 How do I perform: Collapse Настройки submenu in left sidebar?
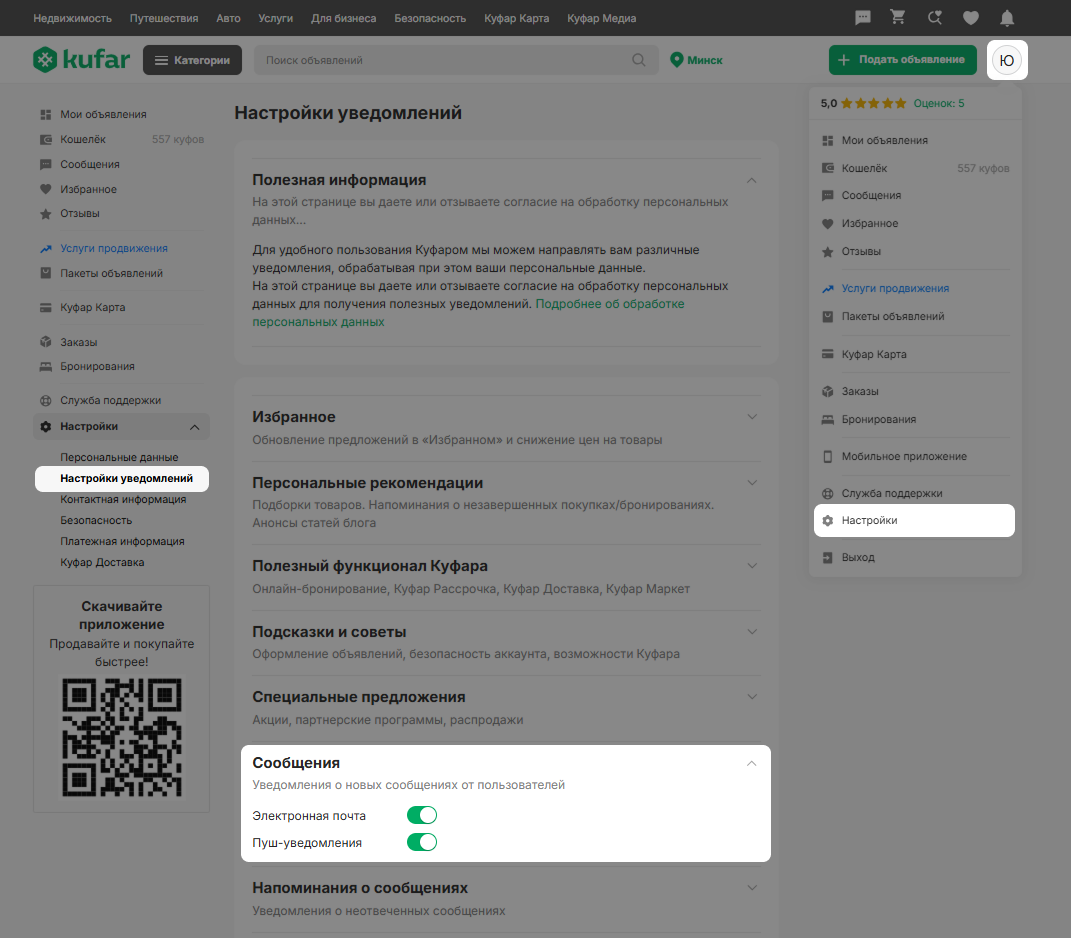[x=195, y=427]
